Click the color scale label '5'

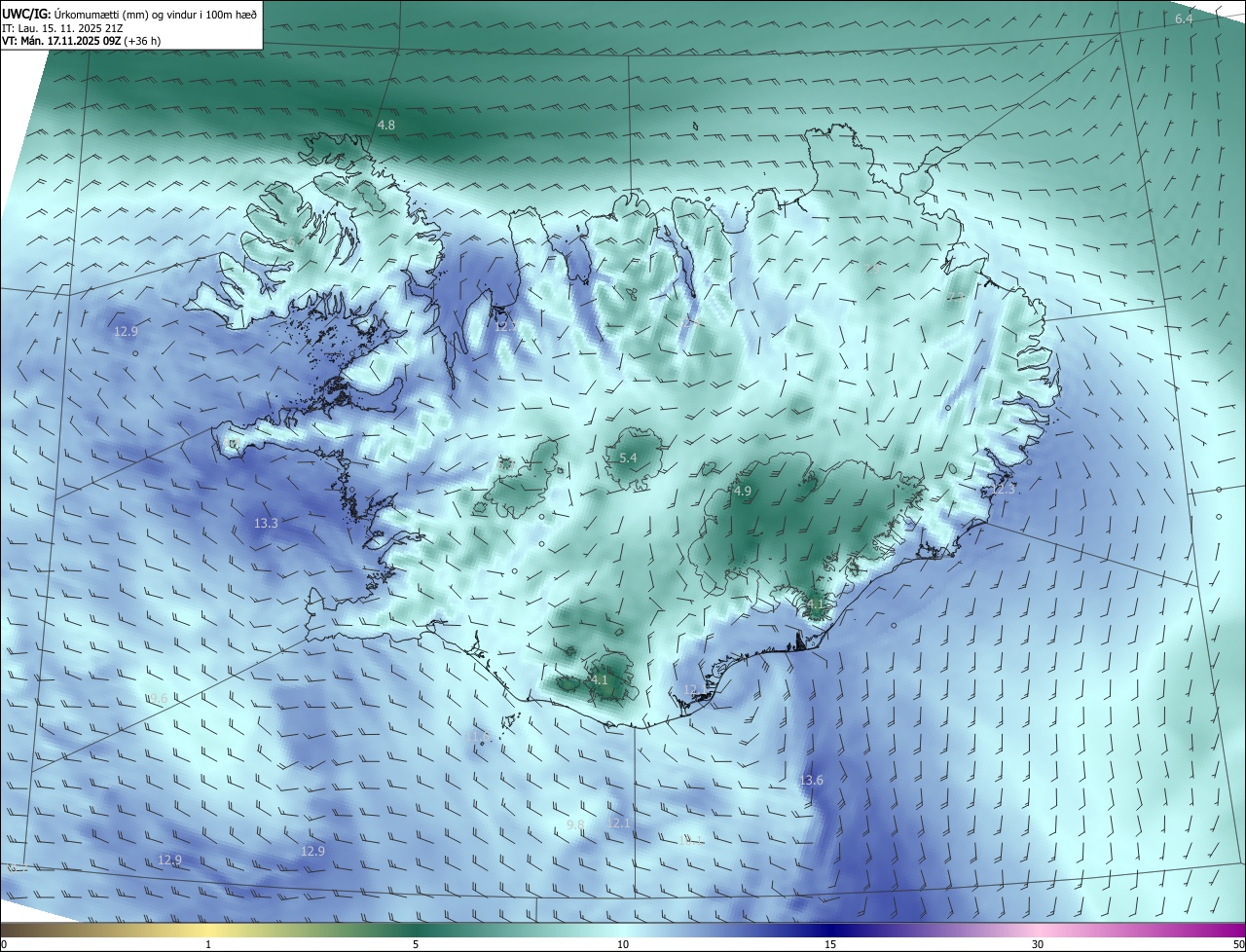point(416,945)
